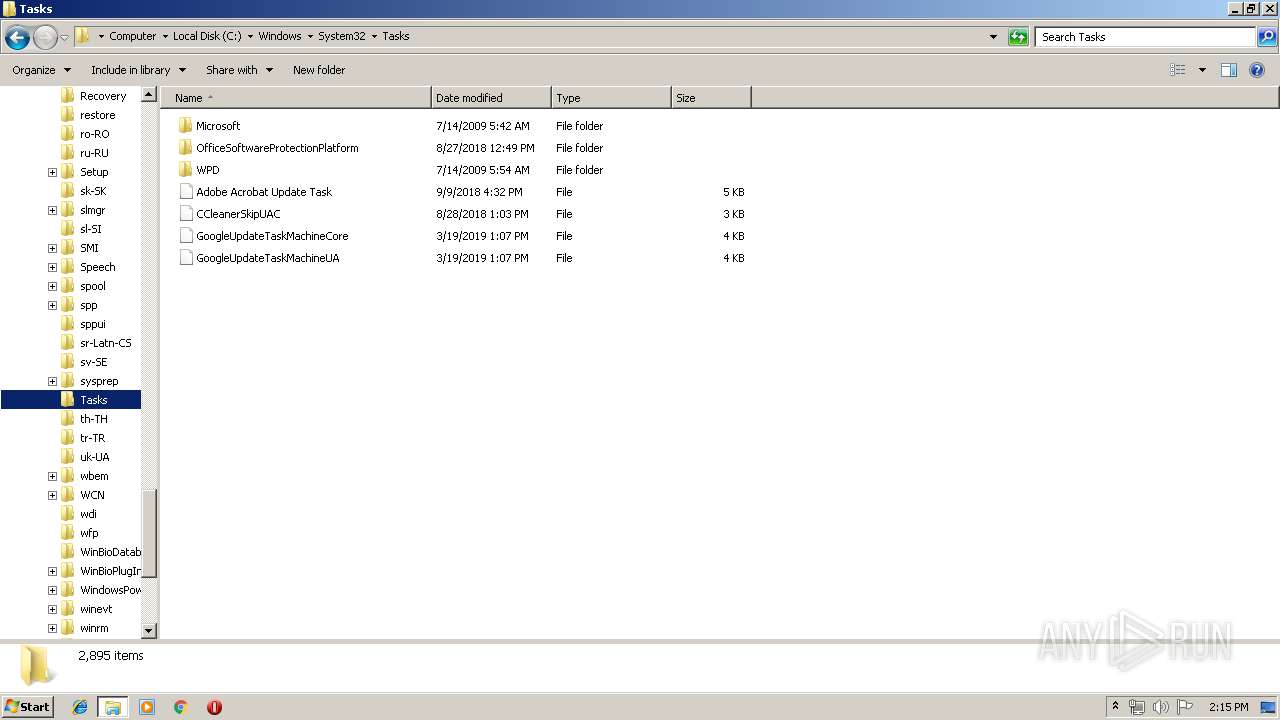Image resolution: width=1280 pixels, height=720 pixels.
Task: Click the network tray icon
Action: pos(1137,707)
